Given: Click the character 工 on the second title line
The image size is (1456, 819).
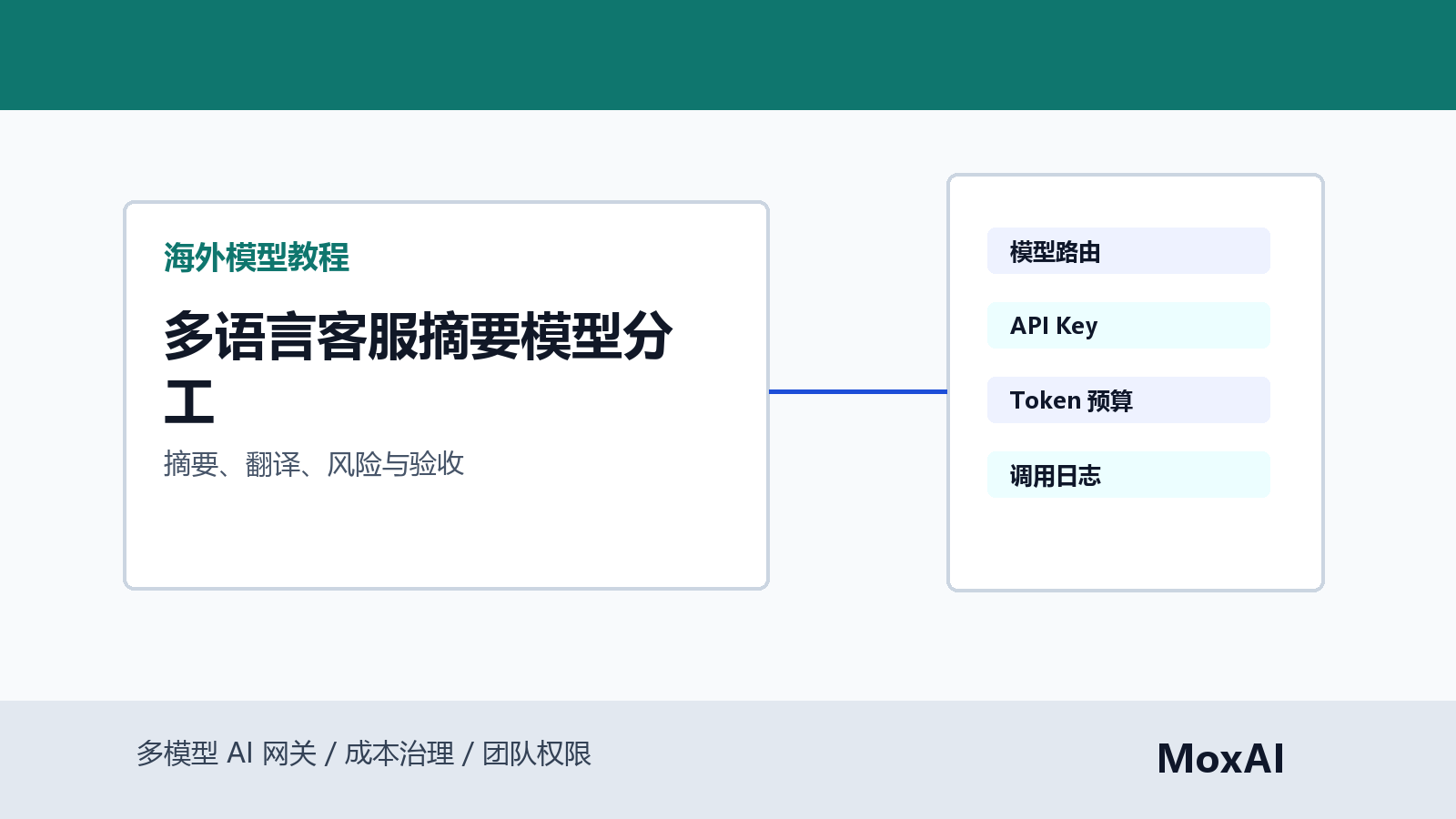Looking at the screenshot, I should pos(189,402).
